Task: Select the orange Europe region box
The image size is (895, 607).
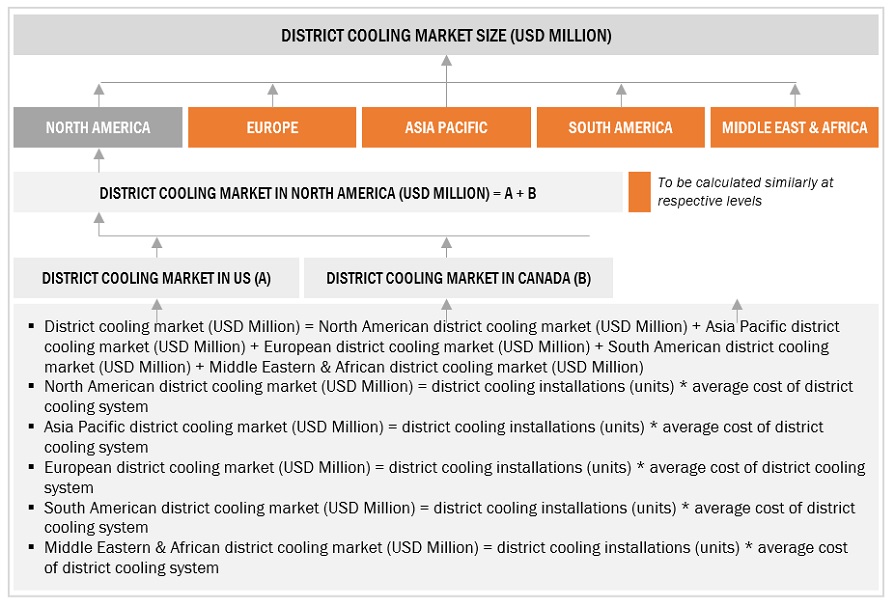Action: [272, 128]
